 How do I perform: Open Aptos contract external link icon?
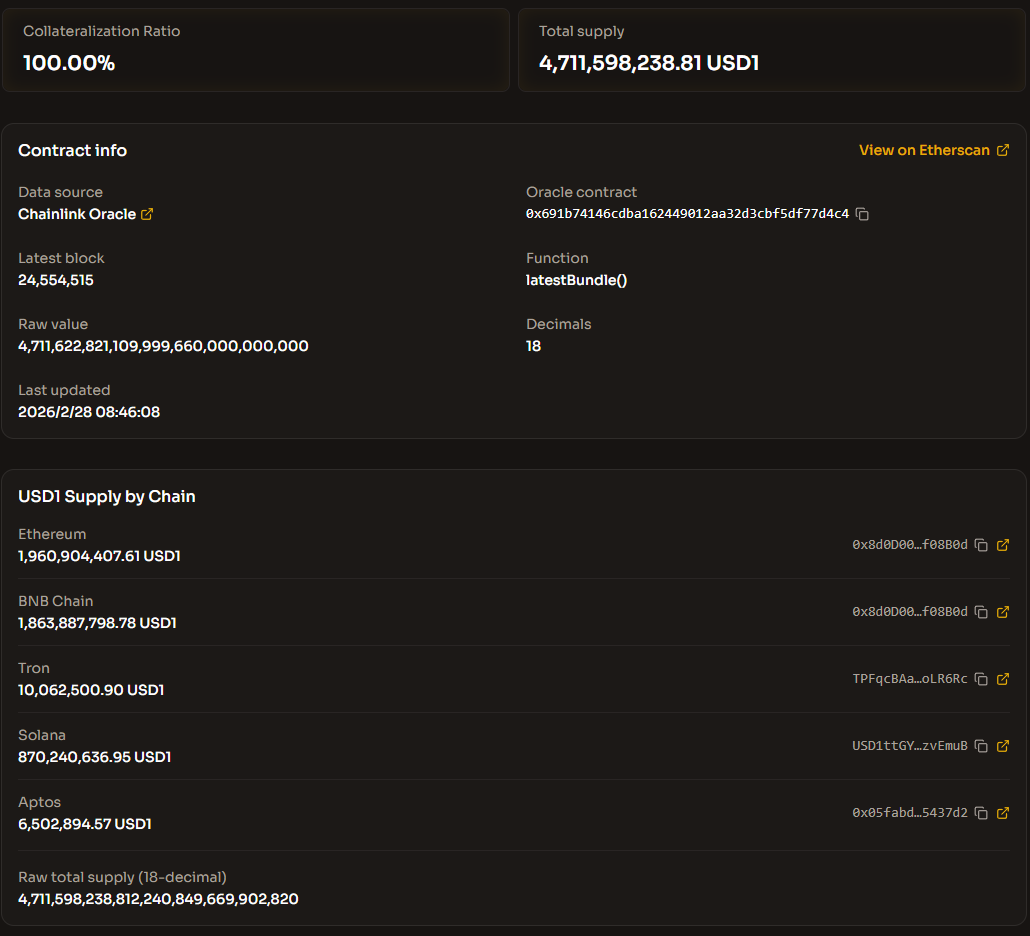[x=1003, y=813]
